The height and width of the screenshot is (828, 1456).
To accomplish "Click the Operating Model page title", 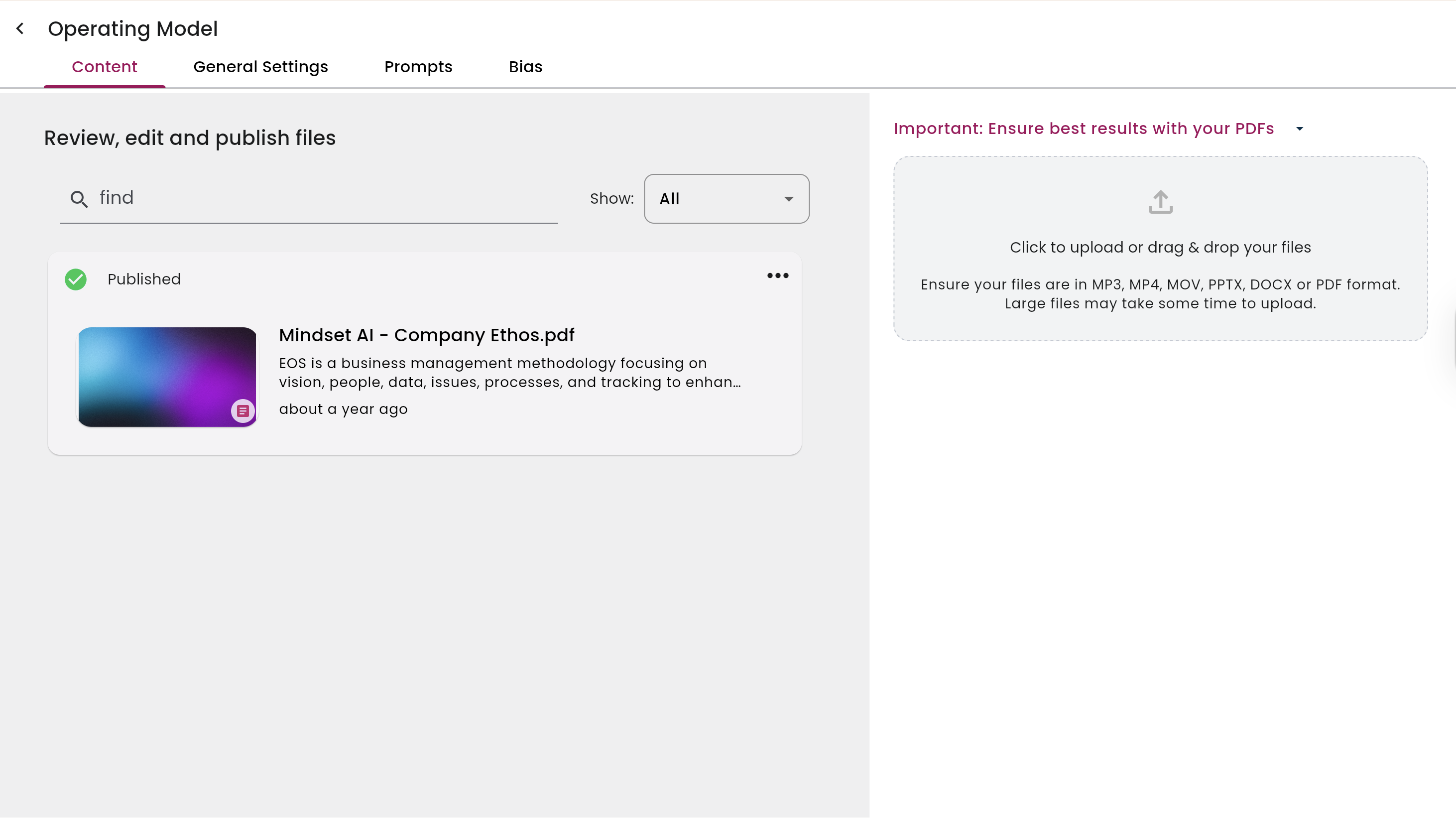I will (133, 28).
